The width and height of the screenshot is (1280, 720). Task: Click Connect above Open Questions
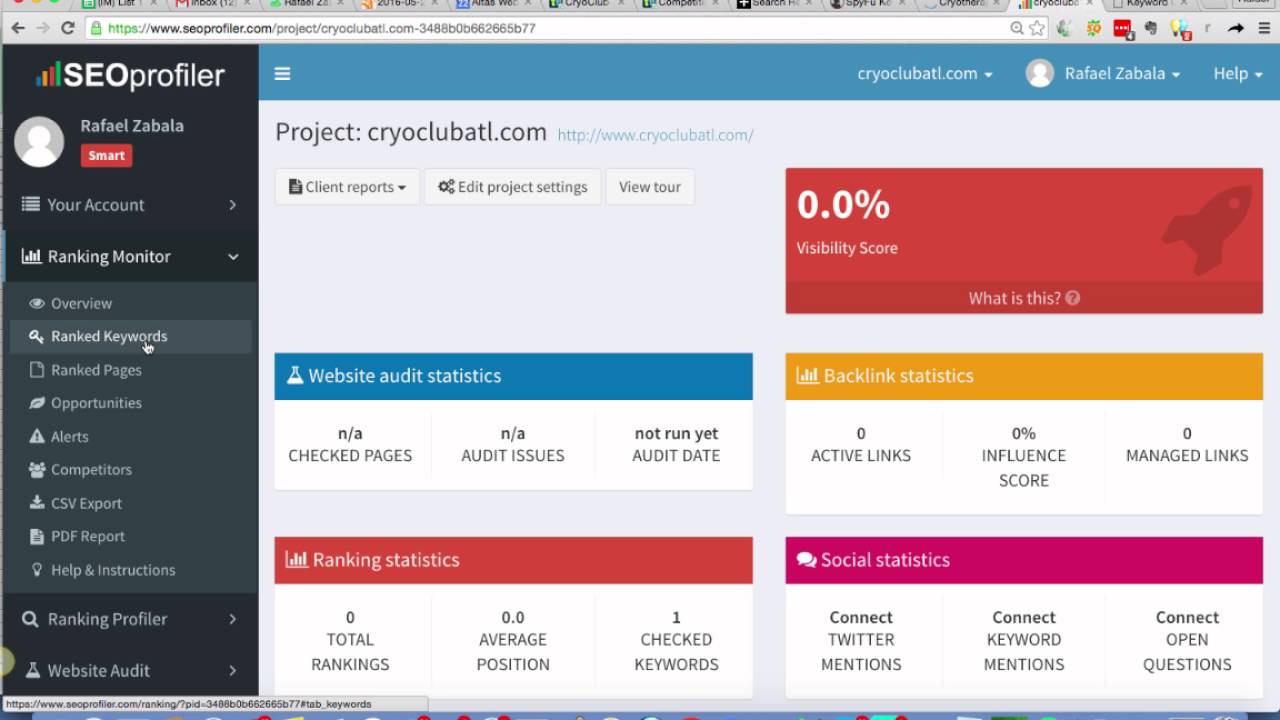(x=1187, y=617)
